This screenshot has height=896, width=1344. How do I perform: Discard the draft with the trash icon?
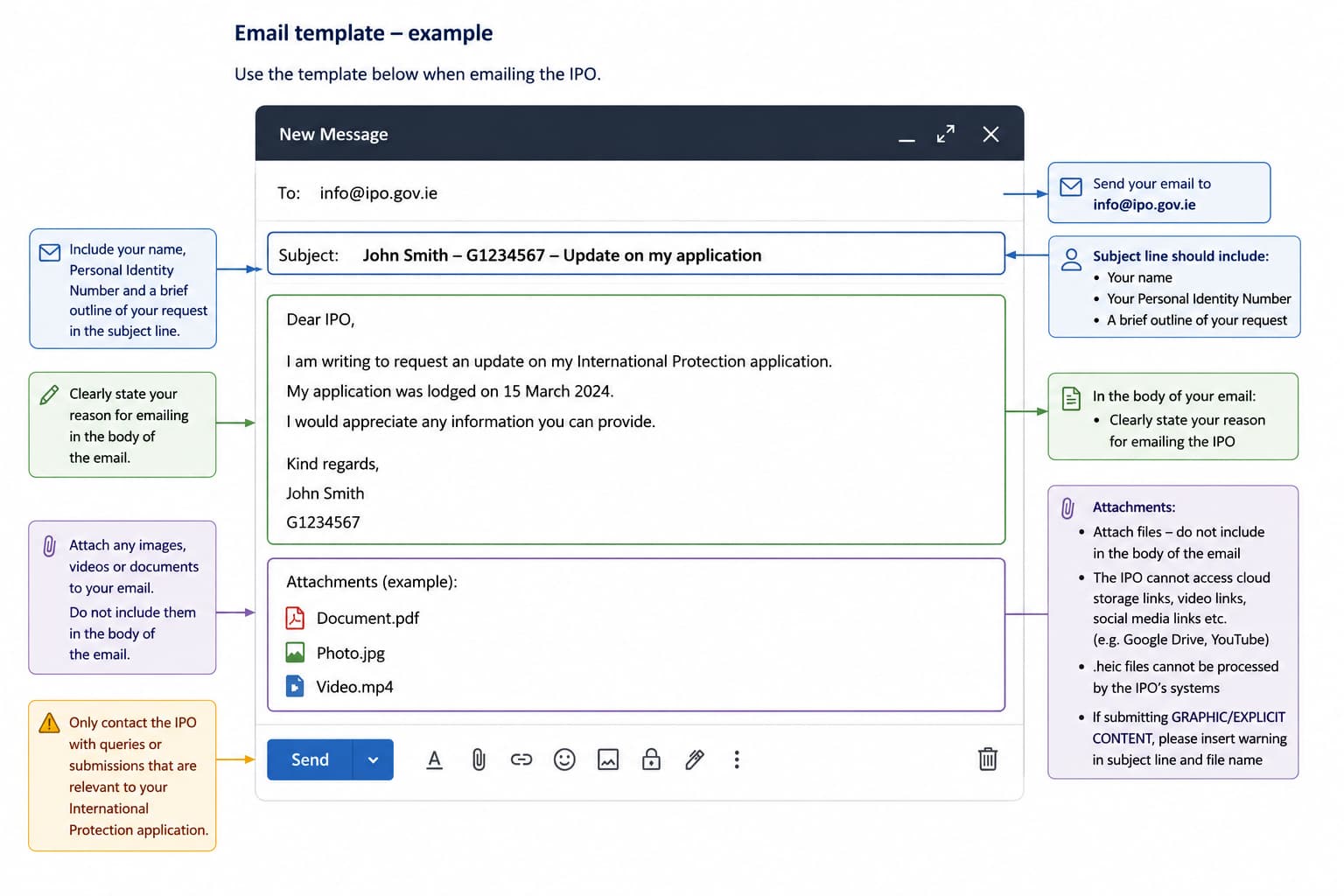coord(987,759)
